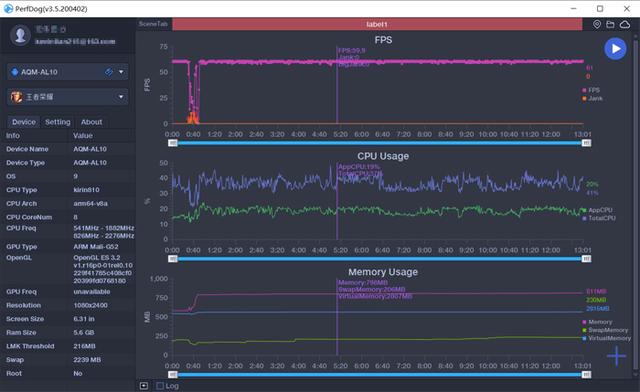
Task: Select the Device Name row label
Action: point(27,149)
